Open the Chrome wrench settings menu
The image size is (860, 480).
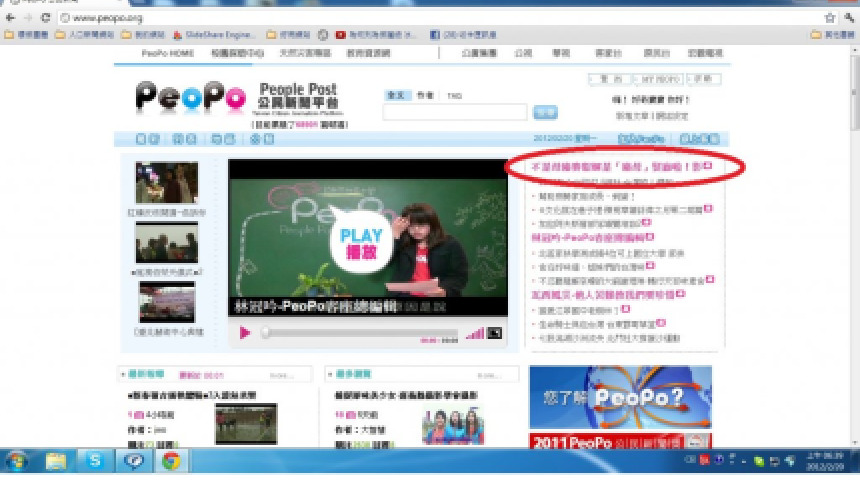click(847, 18)
